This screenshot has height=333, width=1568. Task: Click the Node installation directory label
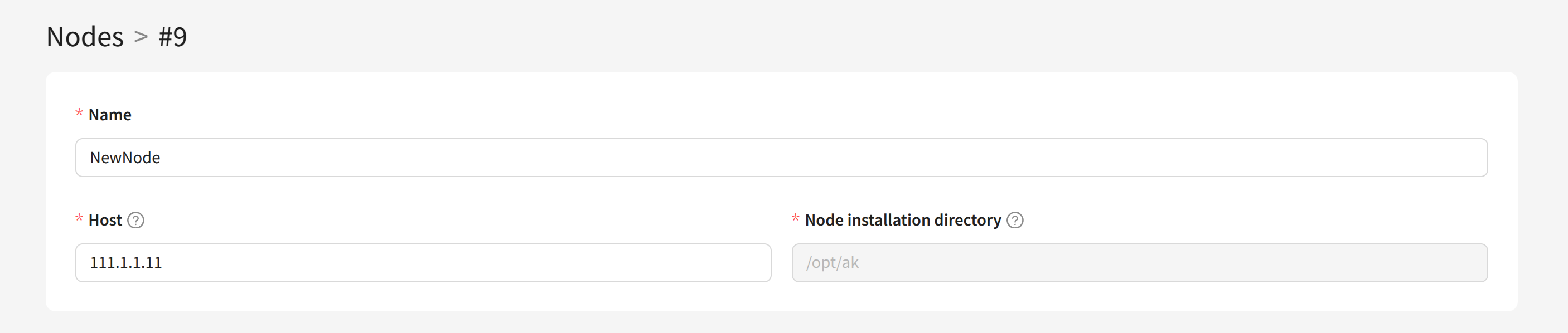[x=903, y=220]
